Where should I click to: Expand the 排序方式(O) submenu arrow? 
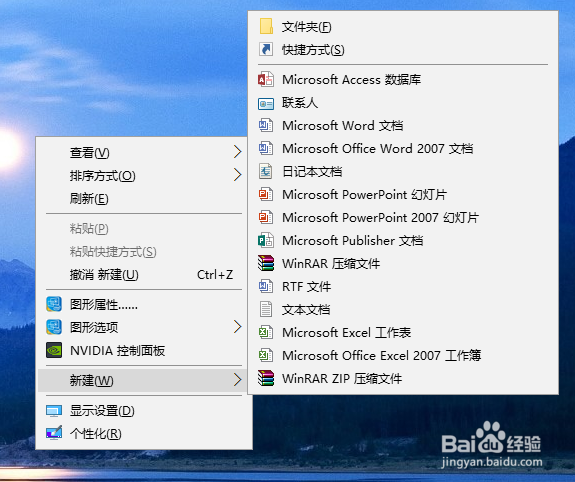(x=238, y=175)
